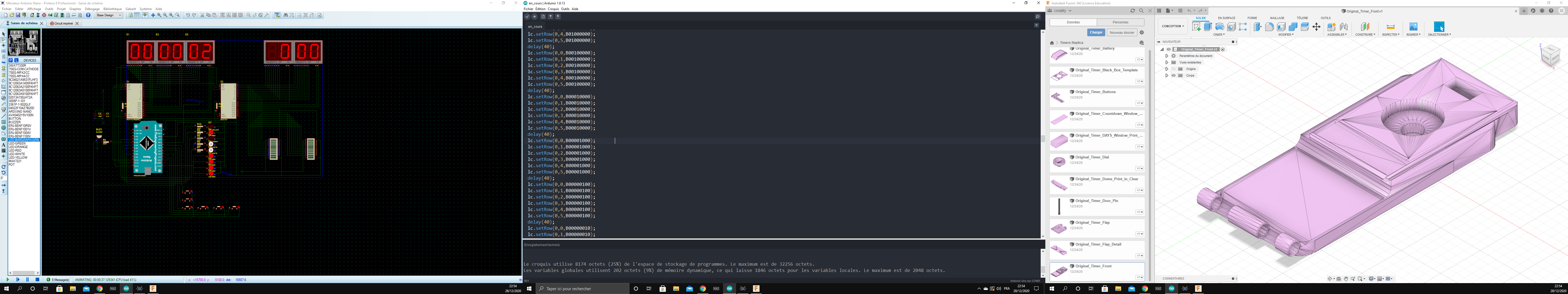This screenshot has width=1568, height=294.
Task: Click Fusion 360 data panel settings gear
Action: [x=1142, y=32]
